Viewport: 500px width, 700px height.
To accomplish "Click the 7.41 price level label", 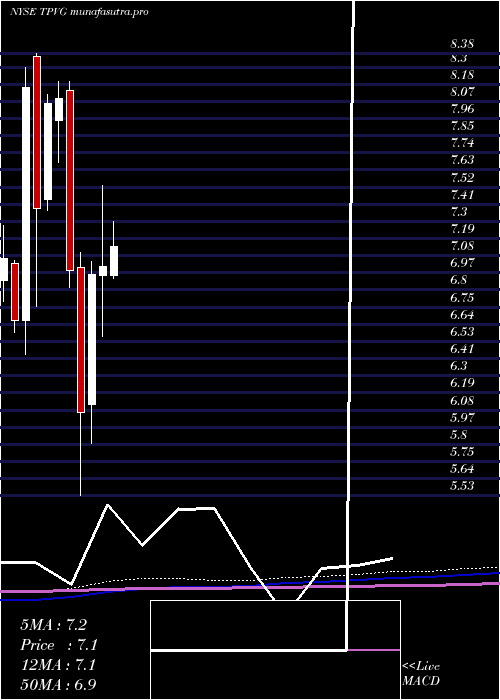I will click(x=462, y=195).
